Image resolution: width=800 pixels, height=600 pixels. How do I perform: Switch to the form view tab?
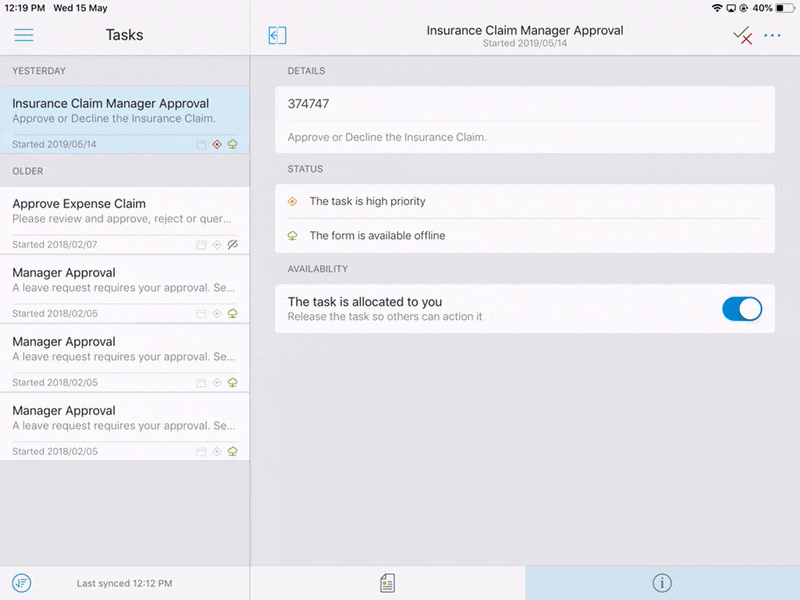(387, 583)
